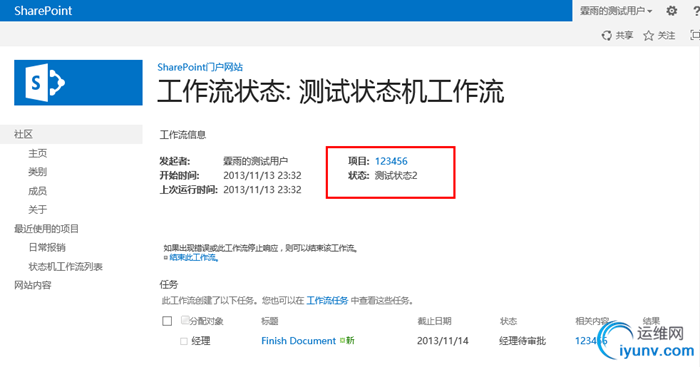Open the SharePoint门户网站 breadcrumb link
Viewport: 700px width, 367px height.
click(x=200, y=67)
